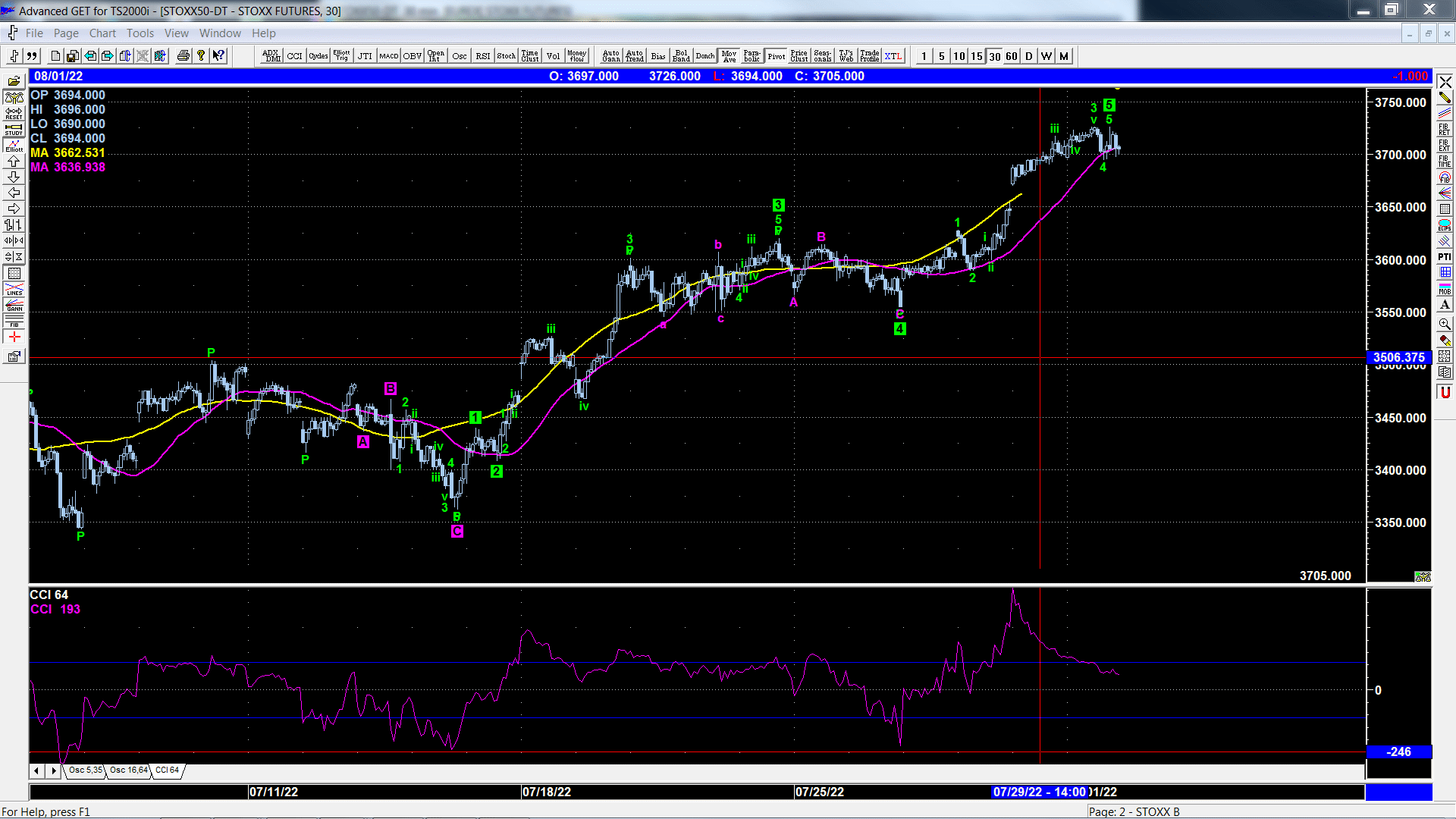Enable the Parabolic study

[752, 56]
